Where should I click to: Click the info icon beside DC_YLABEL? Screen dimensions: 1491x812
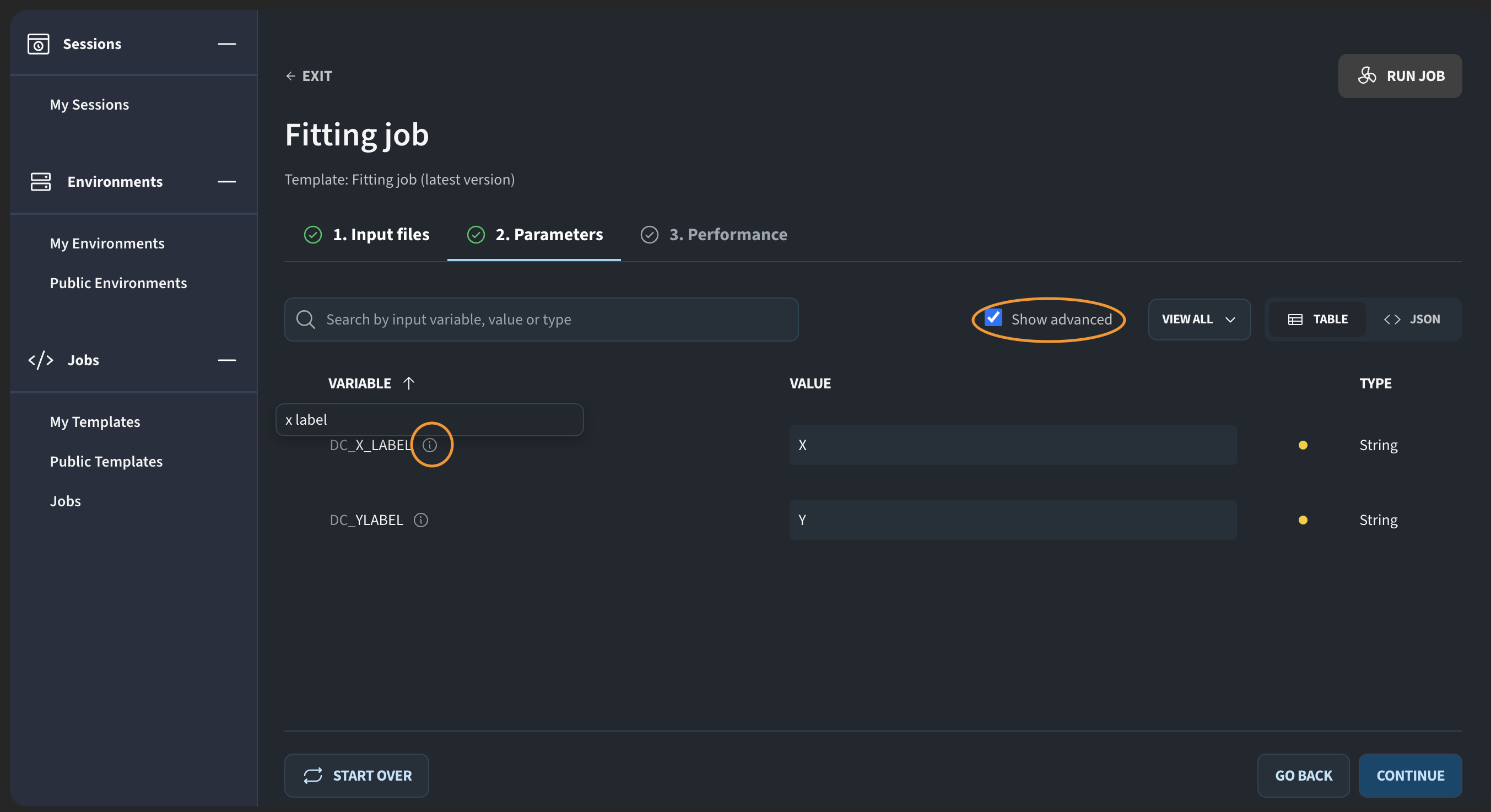pos(421,519)
